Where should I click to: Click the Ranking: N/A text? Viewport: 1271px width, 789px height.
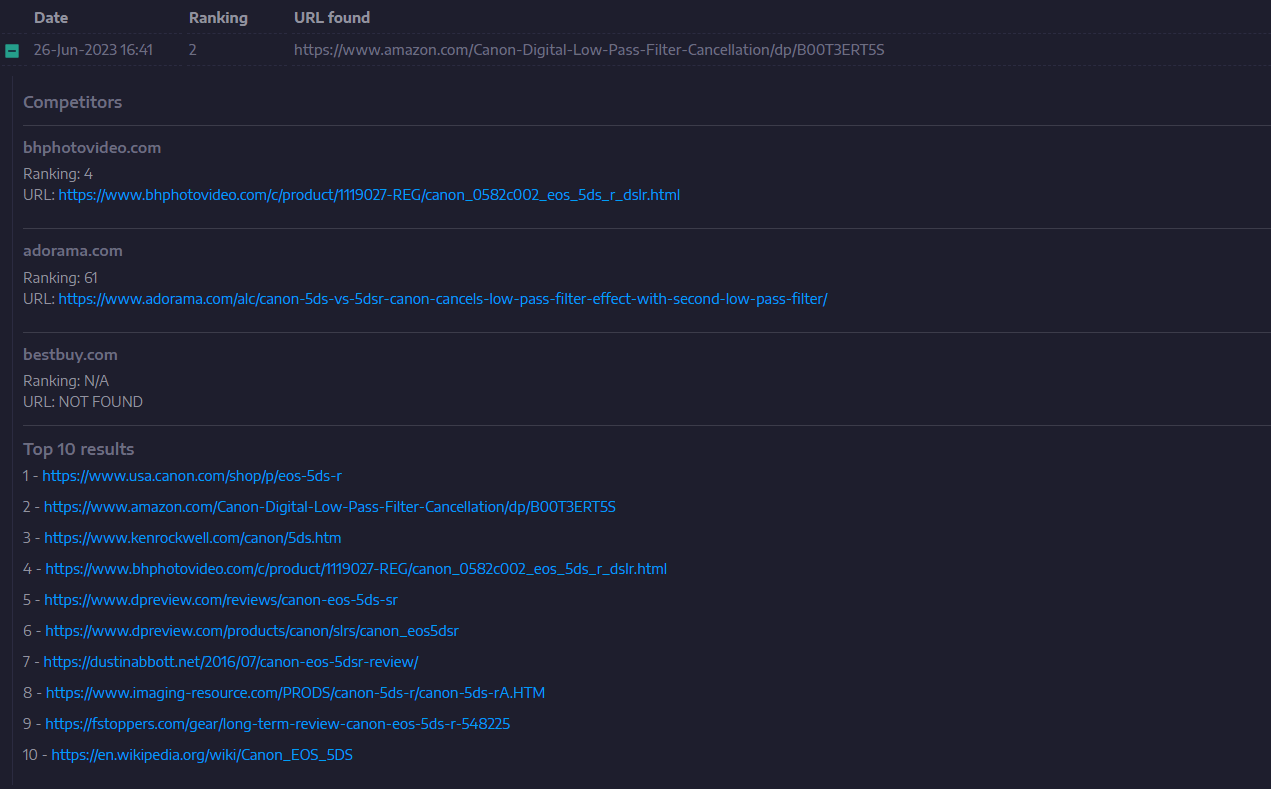point(66,381)
